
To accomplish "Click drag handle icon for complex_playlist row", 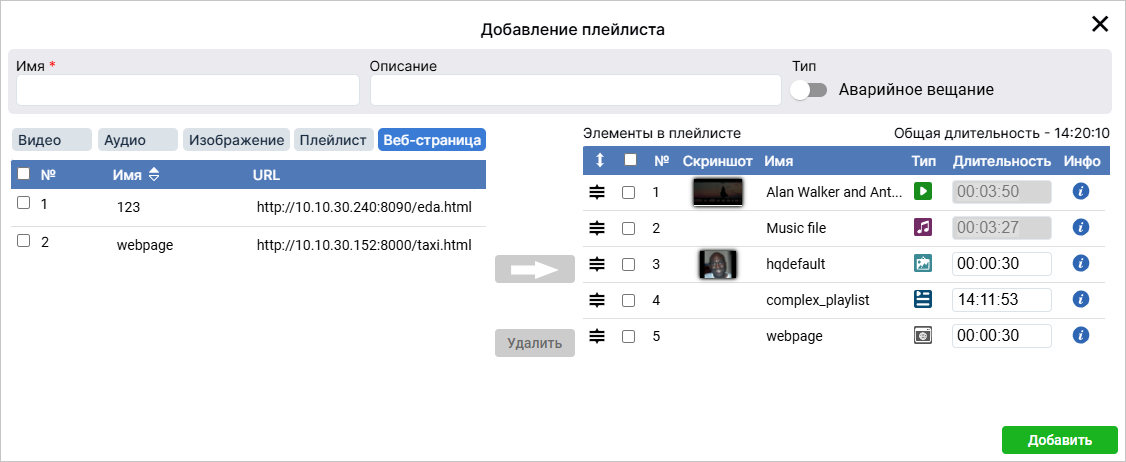I will (x=597, y=300).
